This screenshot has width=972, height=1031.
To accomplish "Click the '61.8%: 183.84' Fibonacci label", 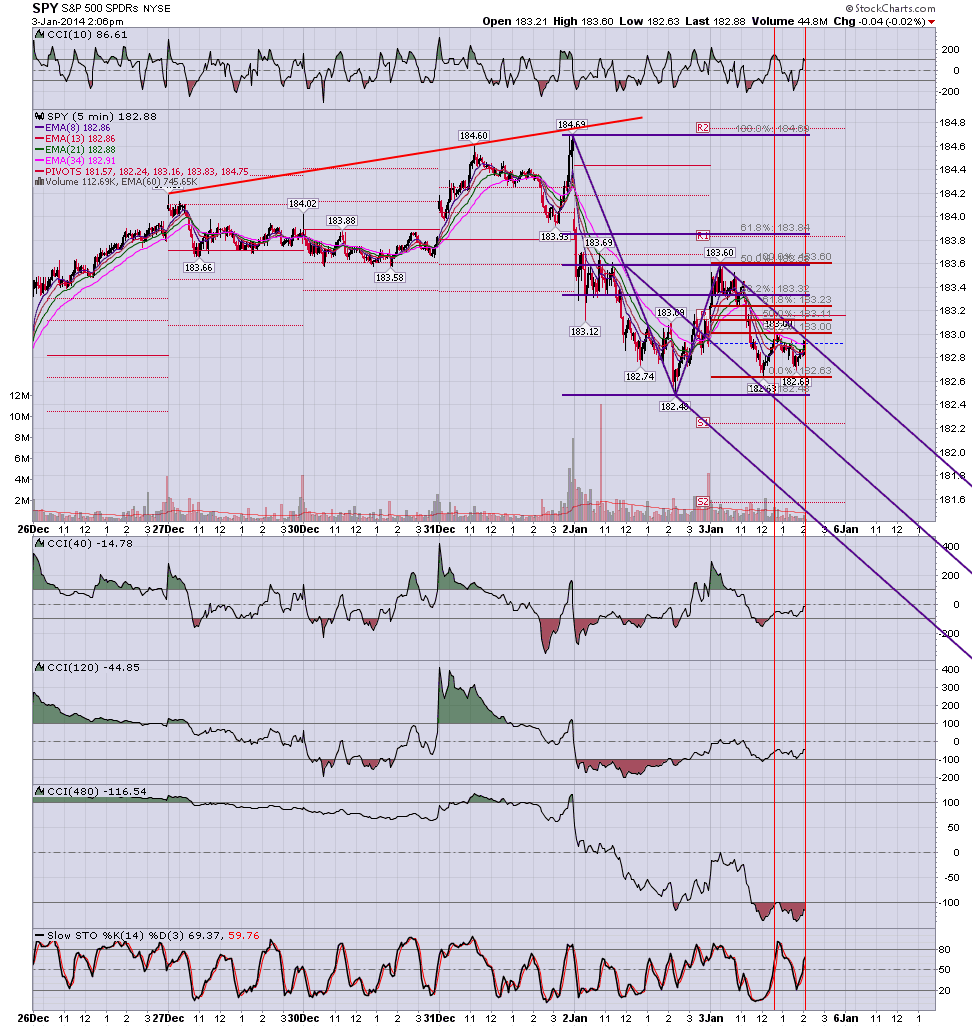I will tap(775, 228).
